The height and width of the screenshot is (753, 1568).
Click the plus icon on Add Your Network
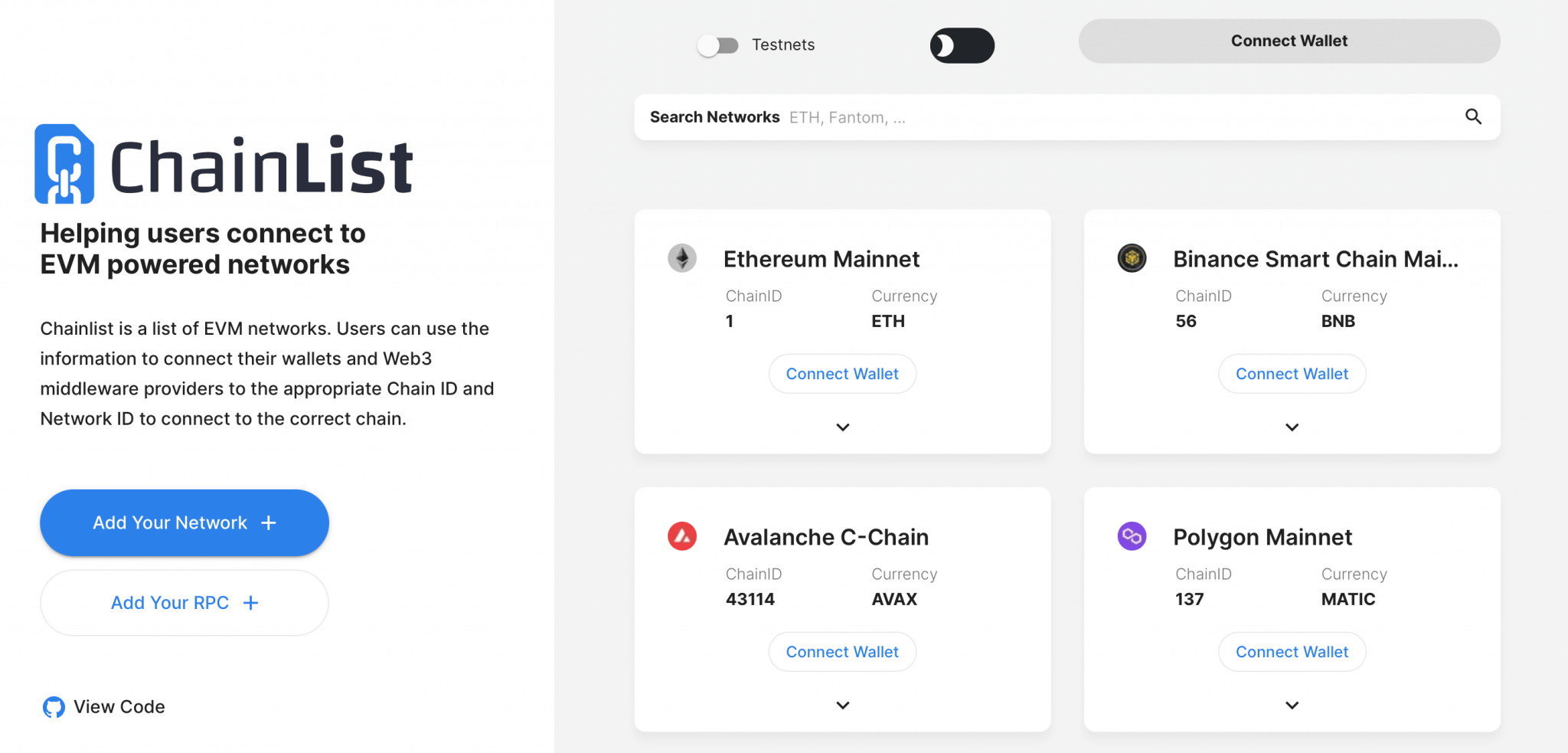tap(268, 522)
